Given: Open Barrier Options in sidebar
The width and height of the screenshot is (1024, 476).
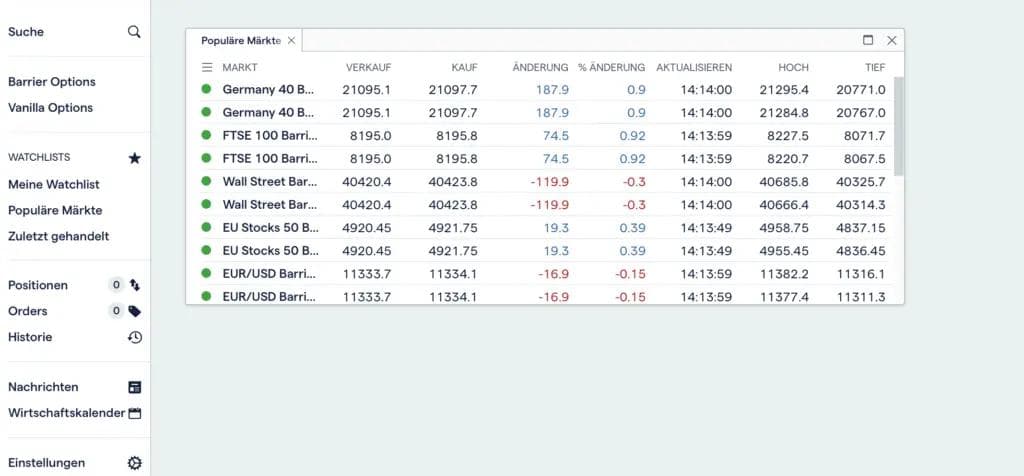Looking at the screenshot, I should pyautogui.click(x=52, y=82).
